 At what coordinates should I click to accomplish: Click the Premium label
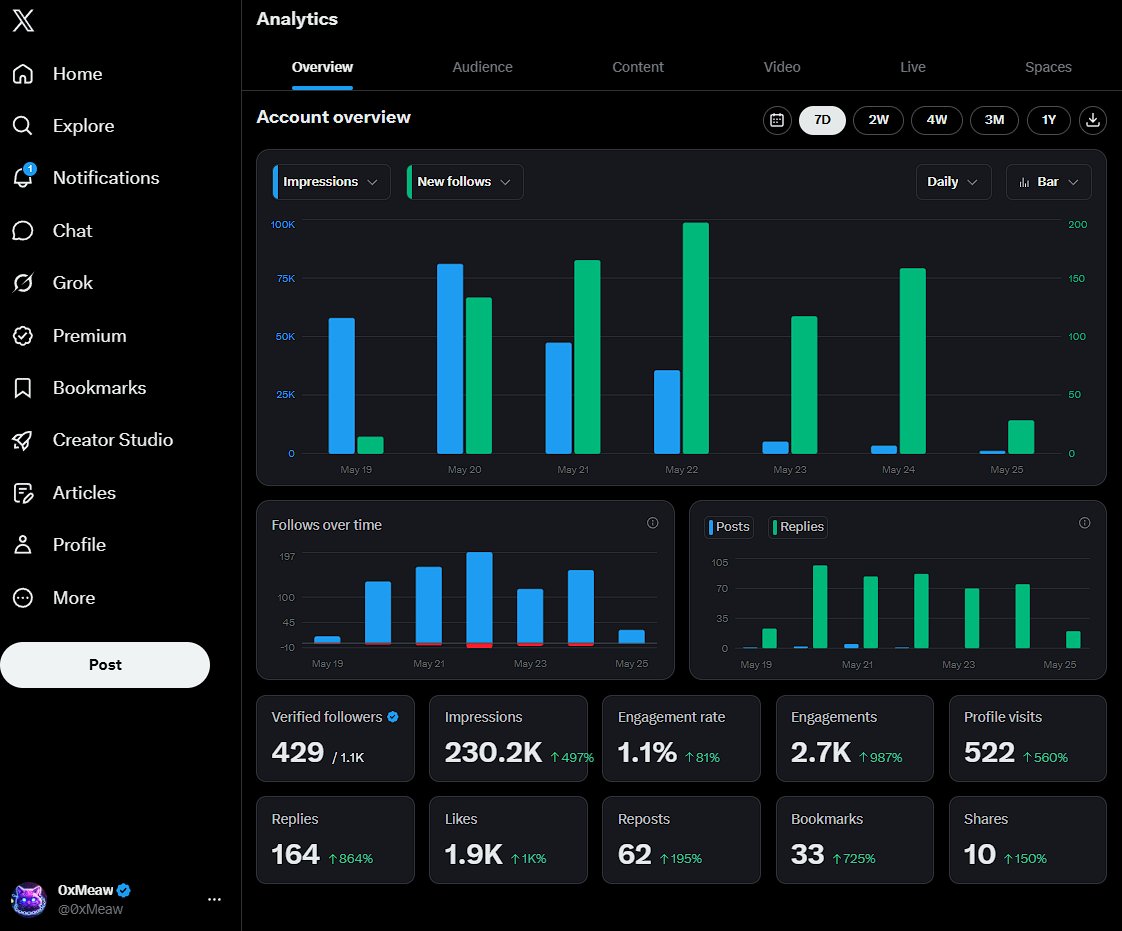[x=89, y=336]
